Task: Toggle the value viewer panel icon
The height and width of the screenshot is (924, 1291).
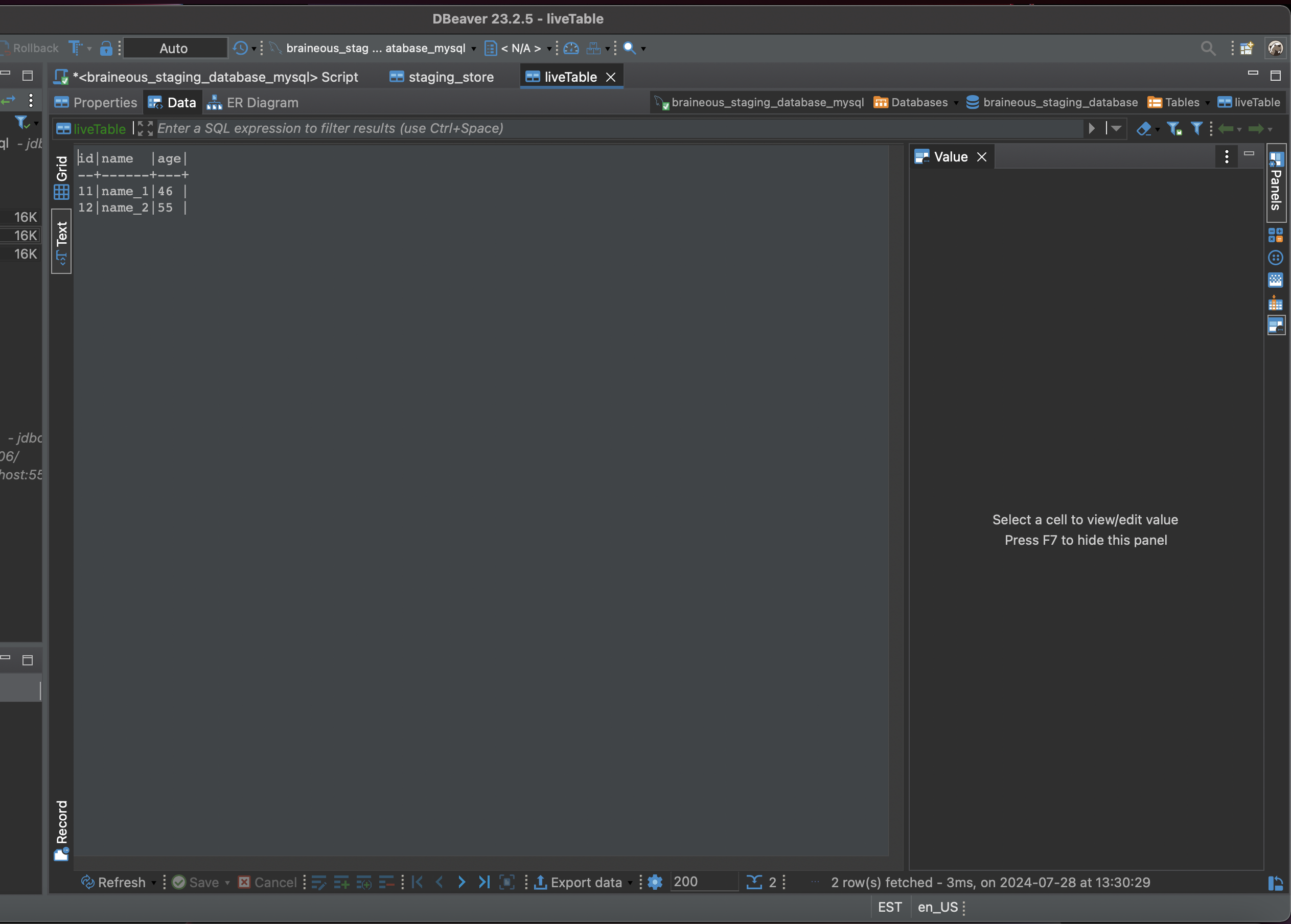Action: coord(1276,326)
